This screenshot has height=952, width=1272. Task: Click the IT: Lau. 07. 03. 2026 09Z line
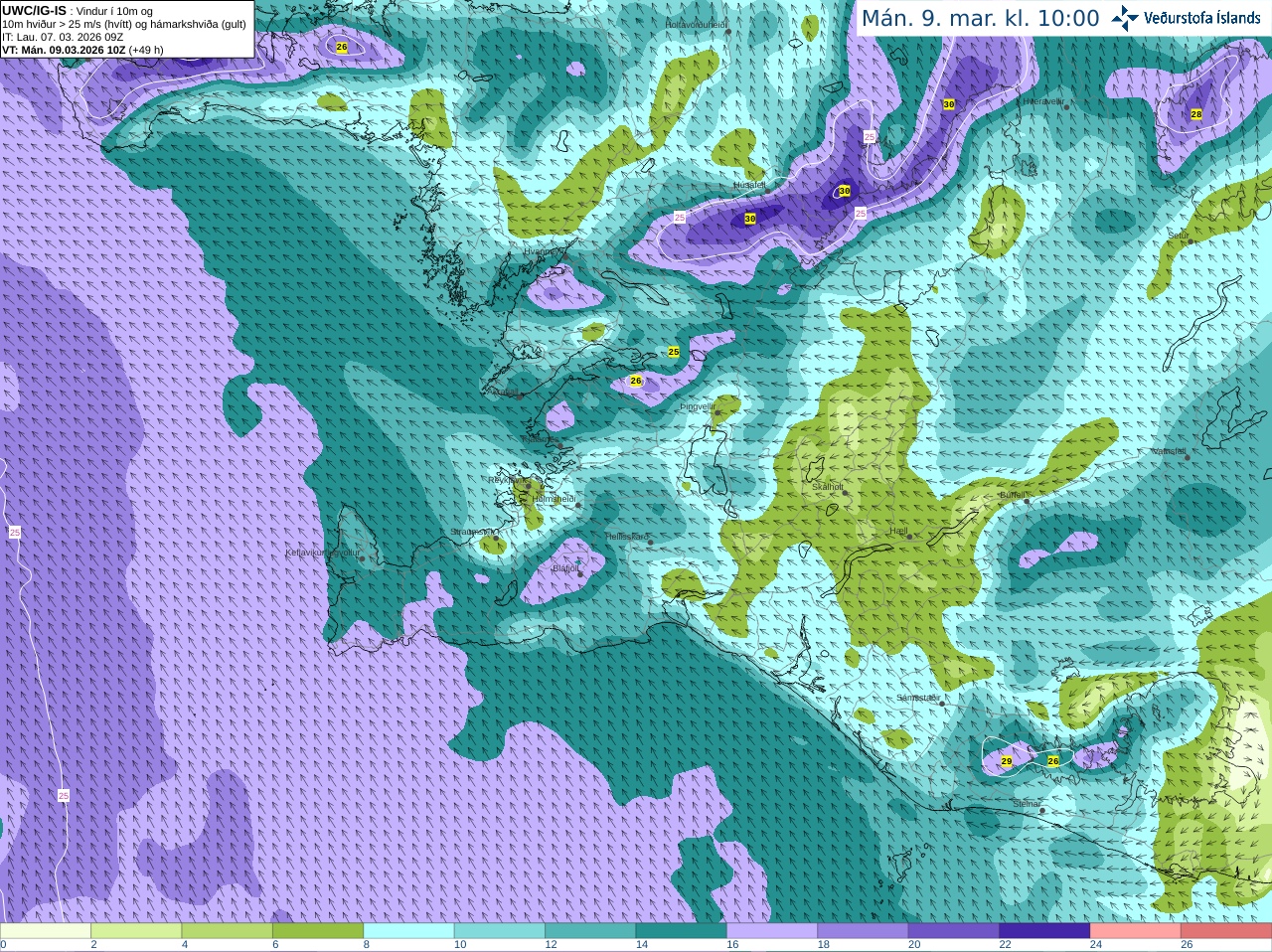click(x=63, y=37)
